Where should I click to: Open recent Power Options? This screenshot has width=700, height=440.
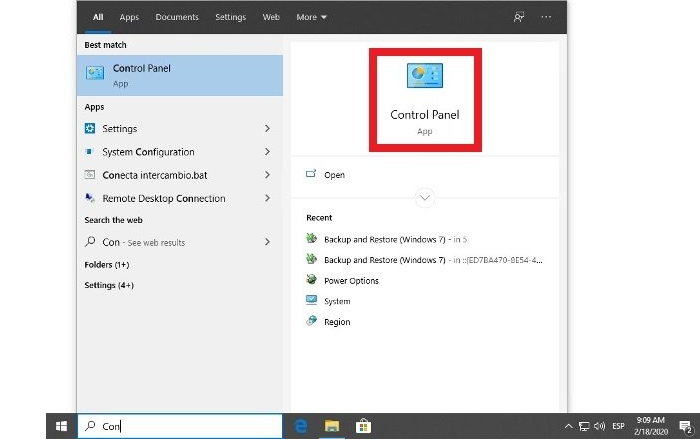351,281
